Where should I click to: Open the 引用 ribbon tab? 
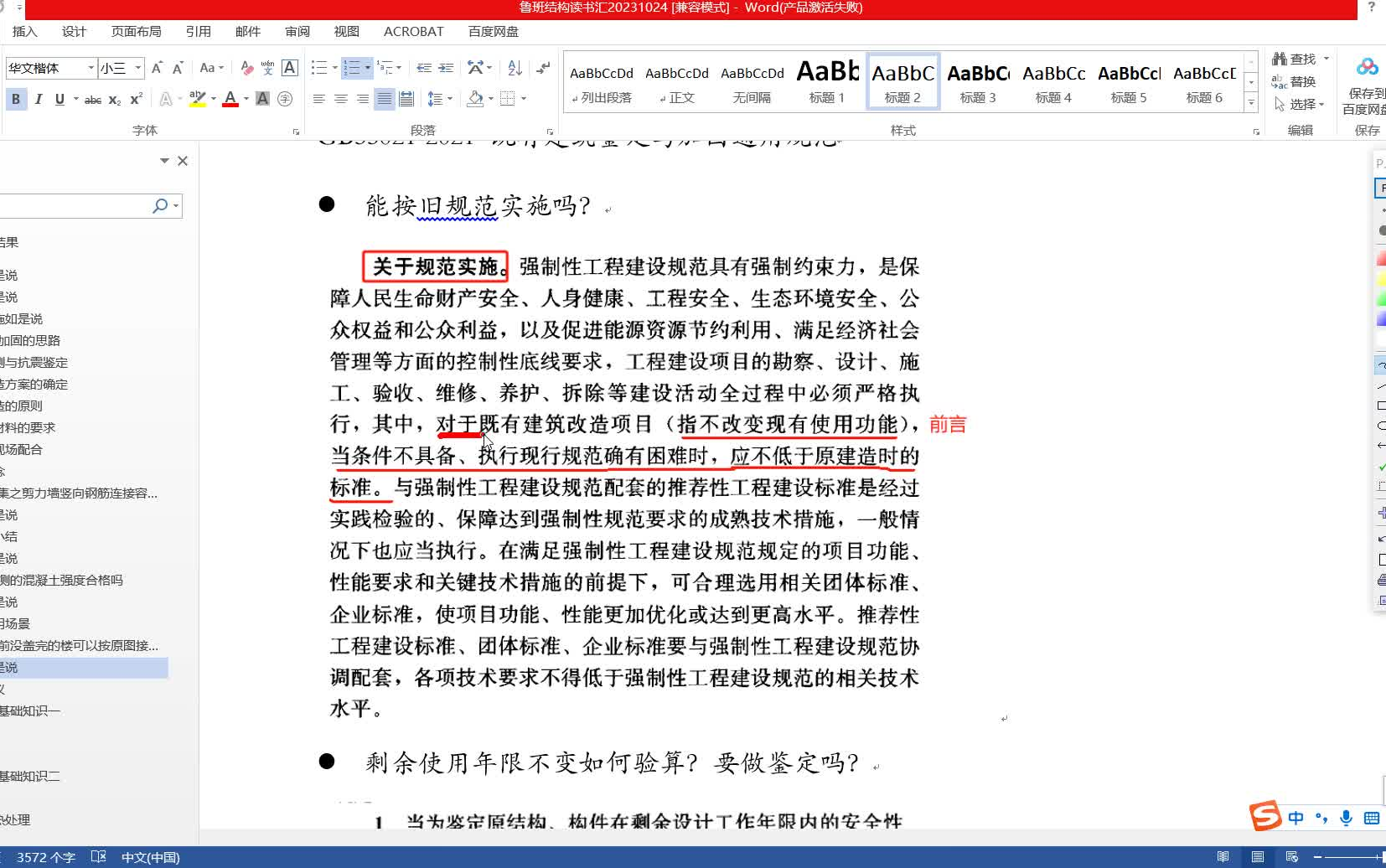pyautogui.click(x=199, y=31)
